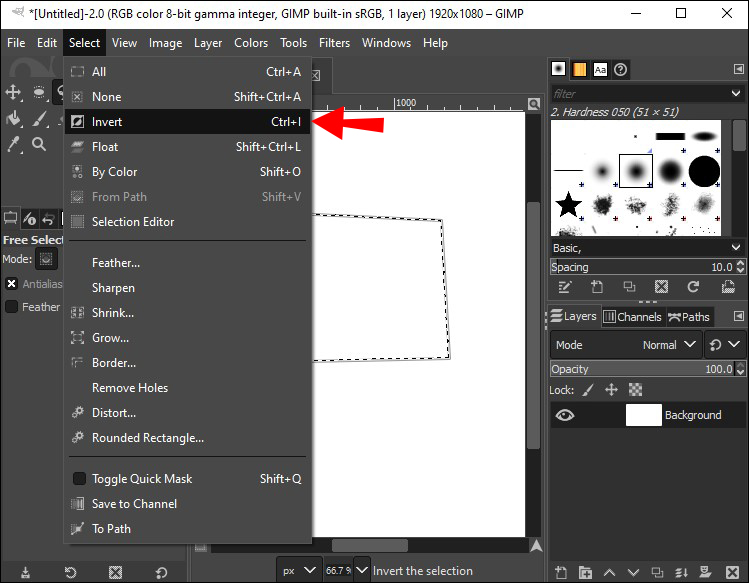The height and width of the screenshot is (583, 749).
Task: Open the Document History dock tab
Action: 621,70
